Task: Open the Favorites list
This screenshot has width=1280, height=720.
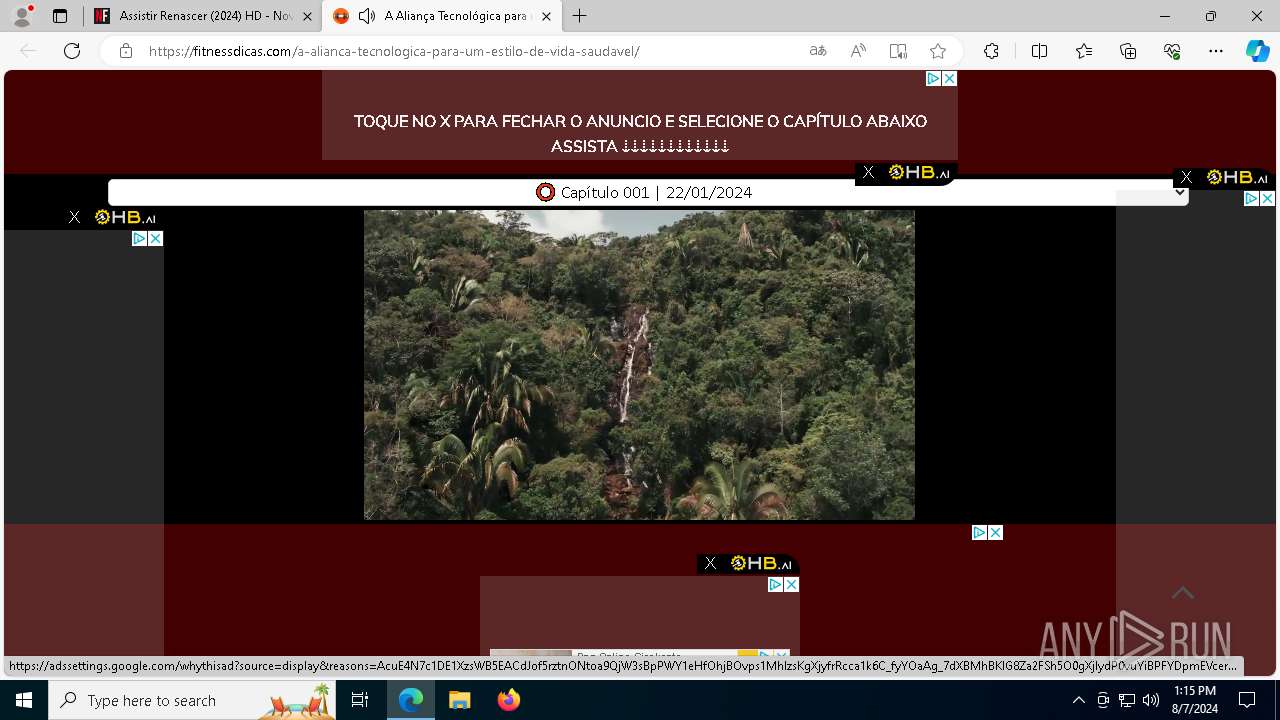Action: coord(1084,51)
